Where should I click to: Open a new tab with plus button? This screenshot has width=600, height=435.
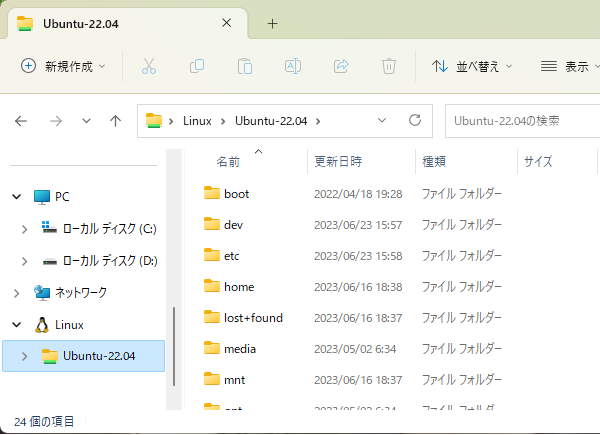click(272, 24)
